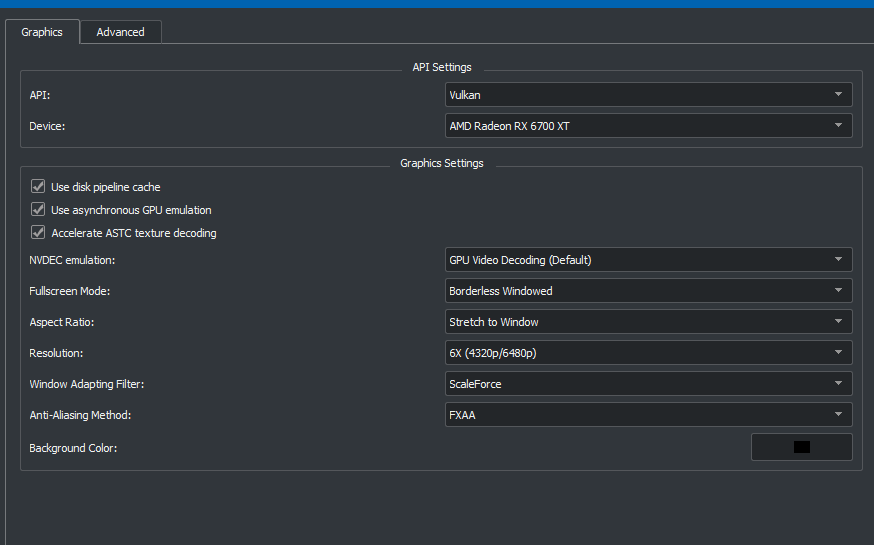
Task: Click the Aspect Ratio arrow icon
Action: pos(838,322)
